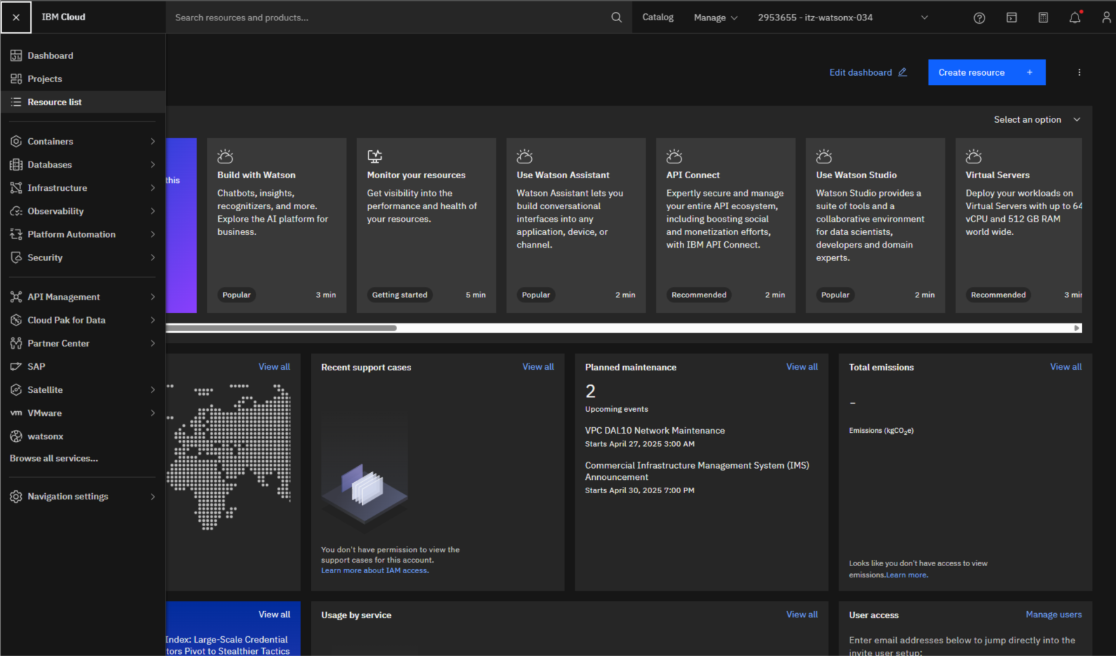
Task: Open the notifications bell icon
Action: (x=1075, y=18)
